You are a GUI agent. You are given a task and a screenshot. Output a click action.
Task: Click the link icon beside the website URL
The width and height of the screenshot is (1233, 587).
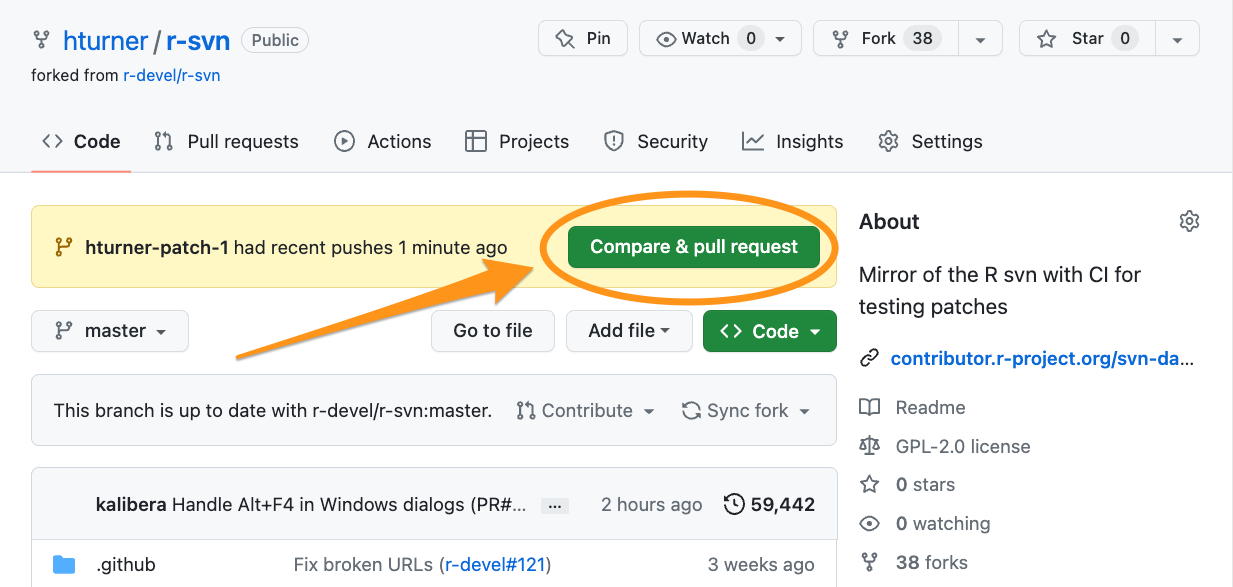point(869,358)
